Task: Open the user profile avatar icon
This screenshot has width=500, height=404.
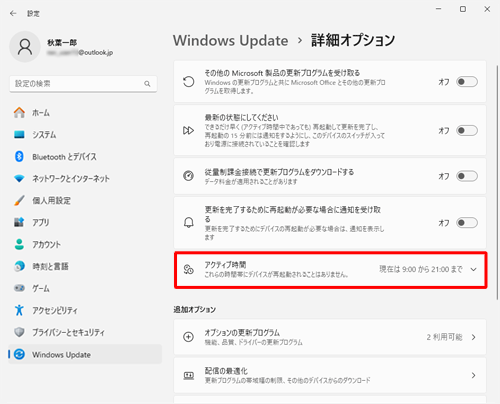Action: tap(25, 47)
